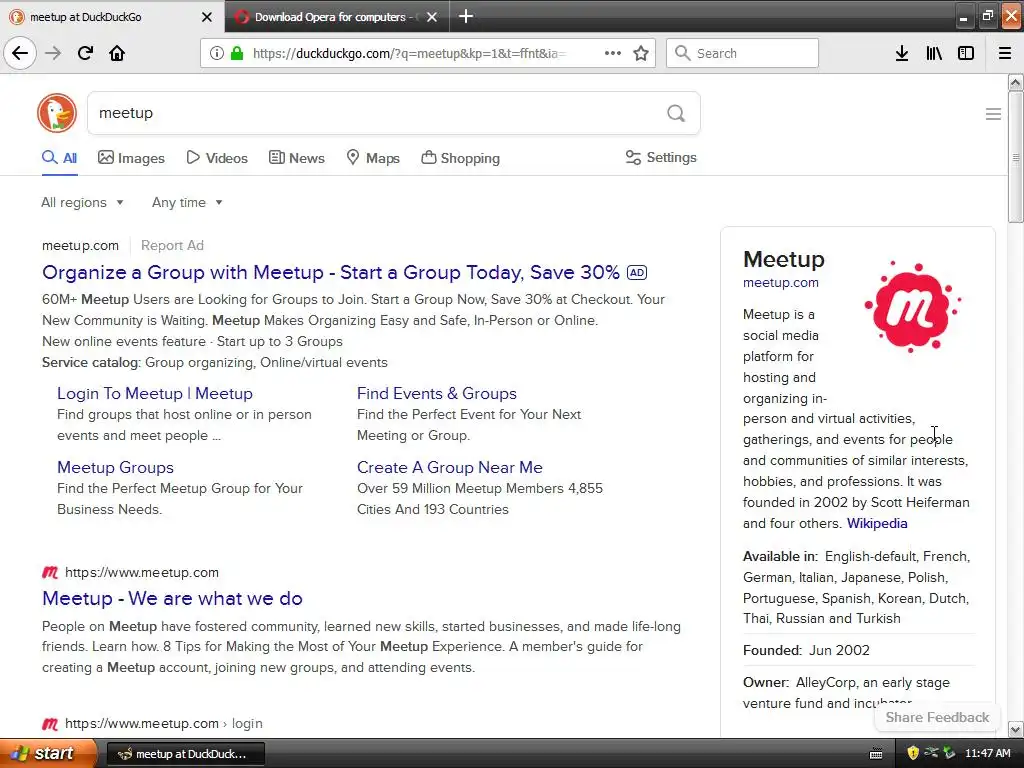Open a new tab with plus button
Image resolution: width=1024 pixels, height=768 pixels.
pos(466,16)
